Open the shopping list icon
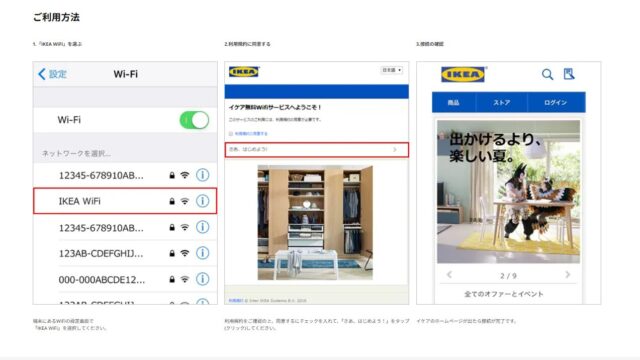This screenshot has width=640, height=360. click(569, 74)
